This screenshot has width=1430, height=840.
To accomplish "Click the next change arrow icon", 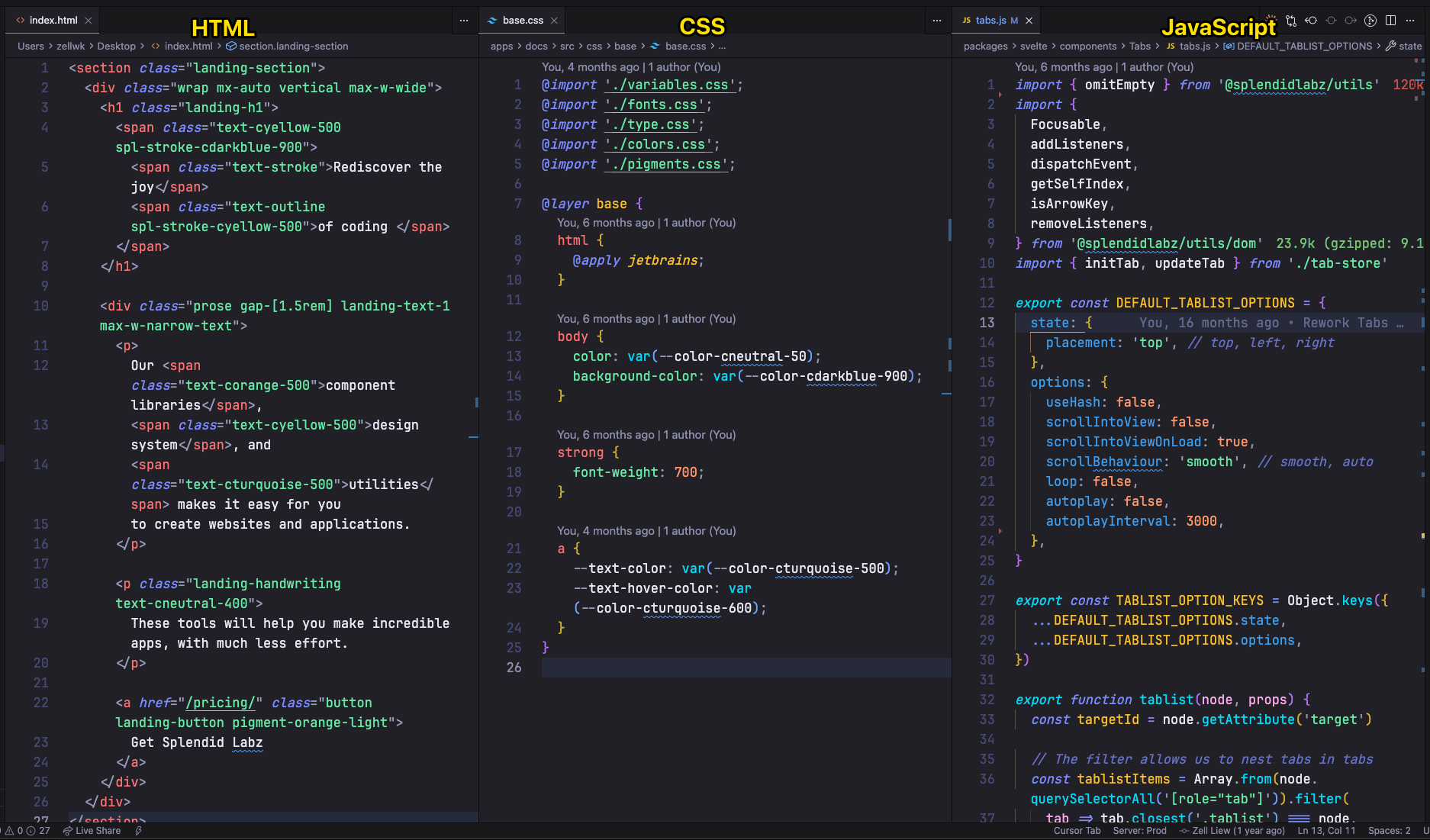I will [1351, 21].
